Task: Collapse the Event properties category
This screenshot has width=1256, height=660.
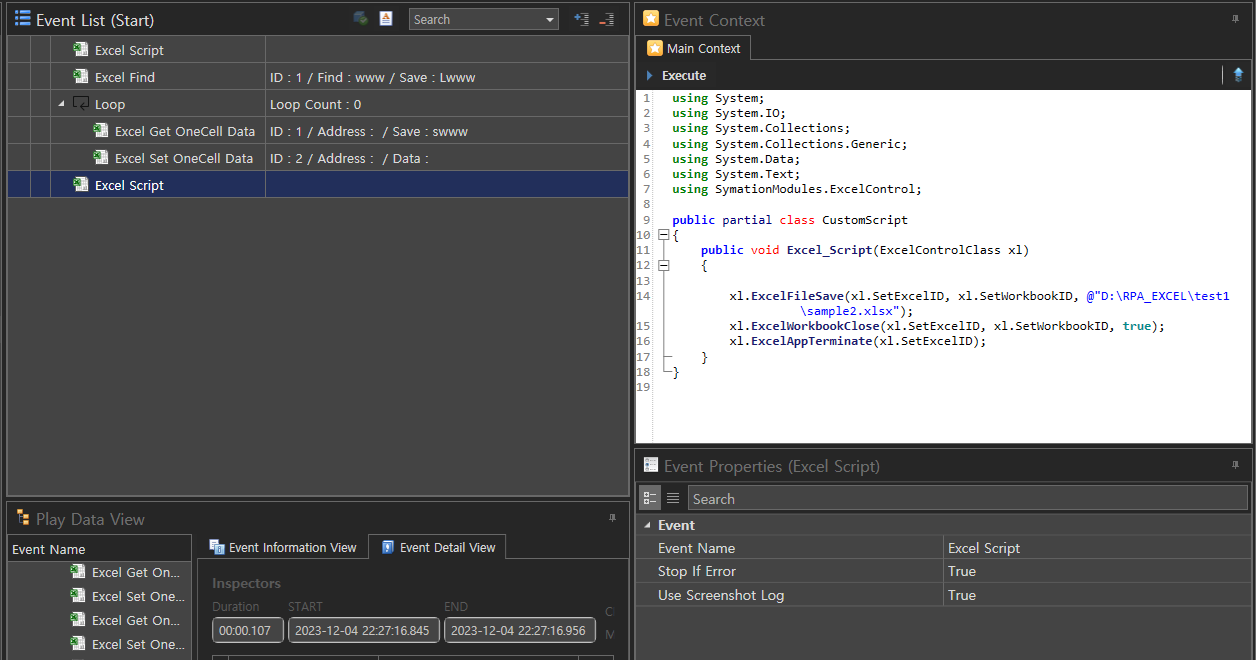Action: click(x=647, y=525)
